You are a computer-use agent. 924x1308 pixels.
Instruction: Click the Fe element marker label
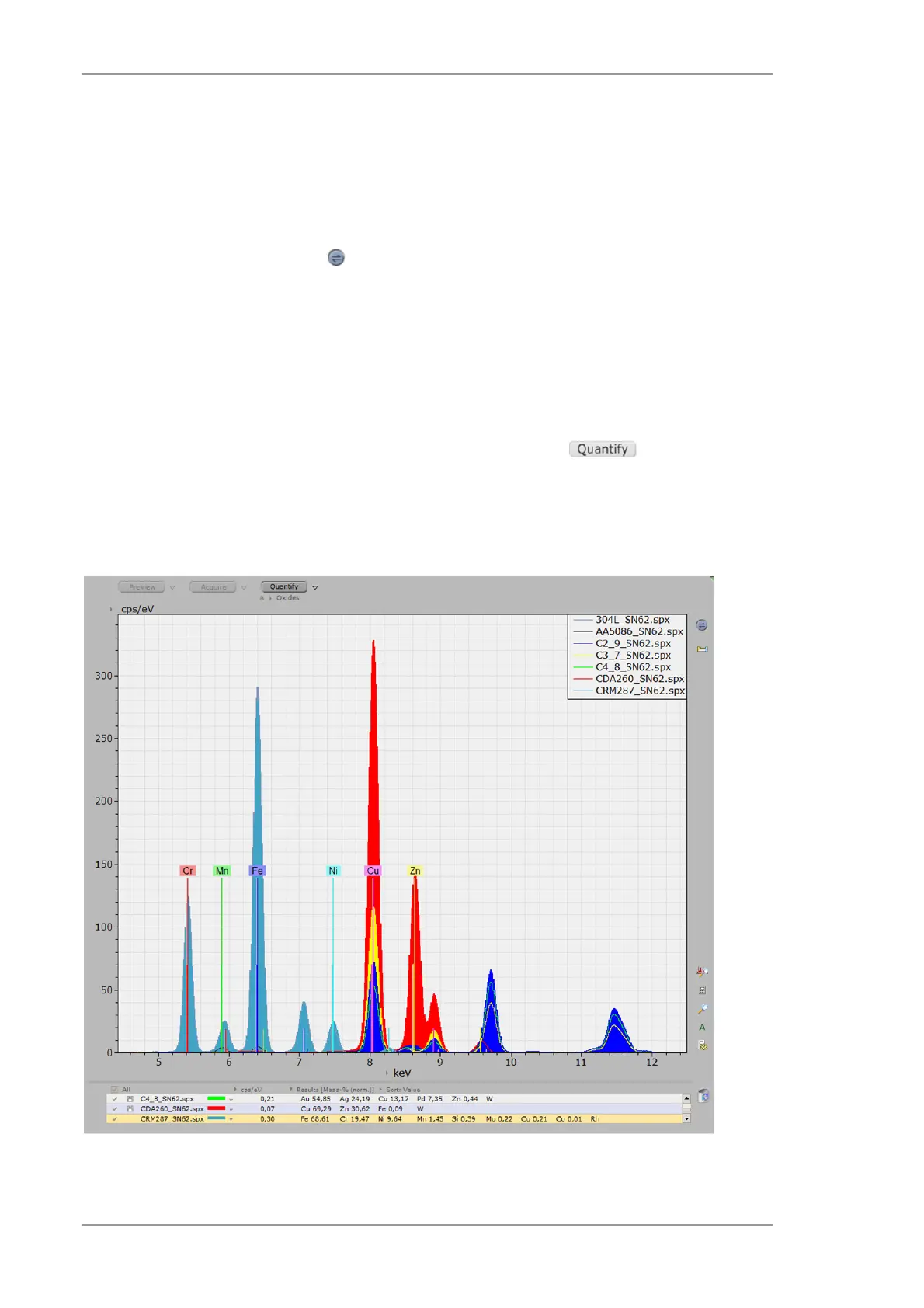[x=257, y=871]
